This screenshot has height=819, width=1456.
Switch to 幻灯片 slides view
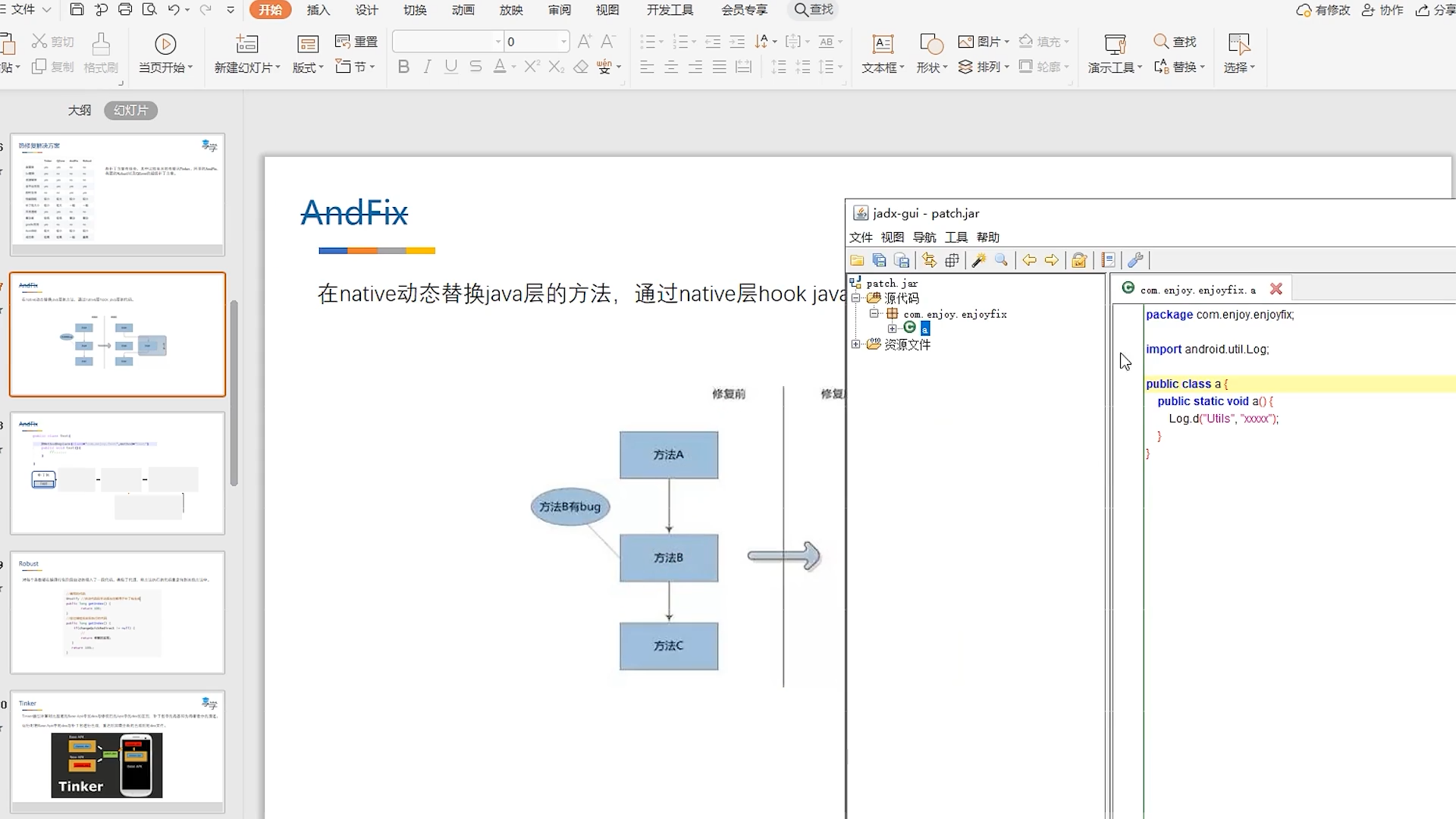(130, 110)
